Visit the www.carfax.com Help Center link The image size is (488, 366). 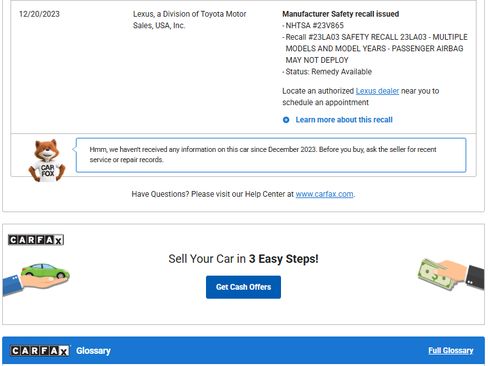point(324,194)
